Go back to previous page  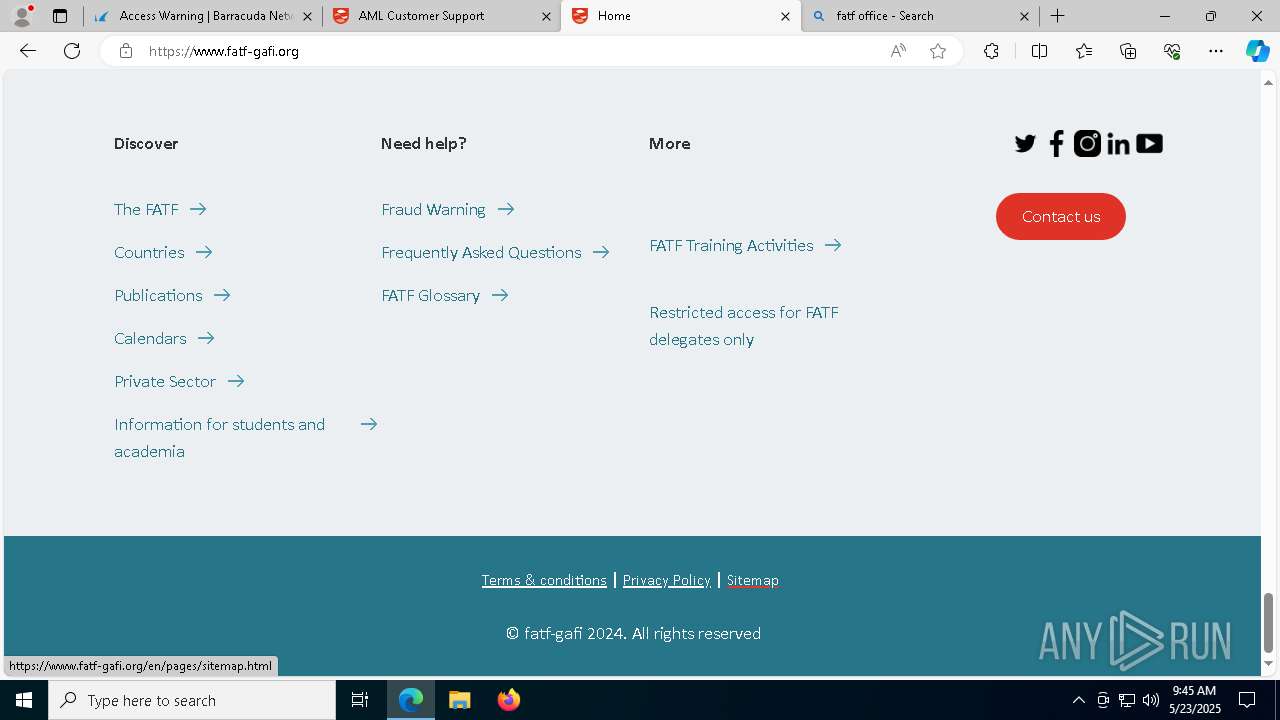pyautogui.click(x=28, y=51)
